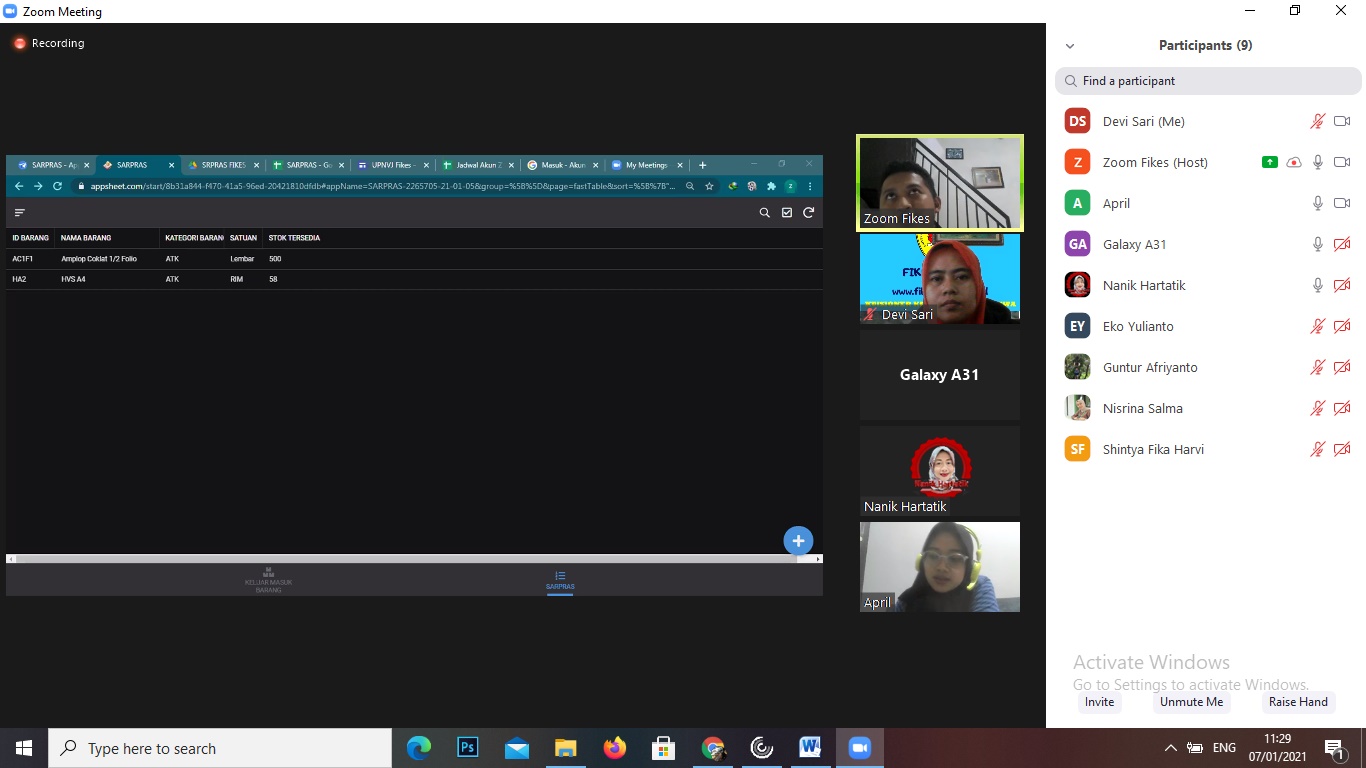
Task: Collapse the Participants panel chevron
Action: (1070, 46)
